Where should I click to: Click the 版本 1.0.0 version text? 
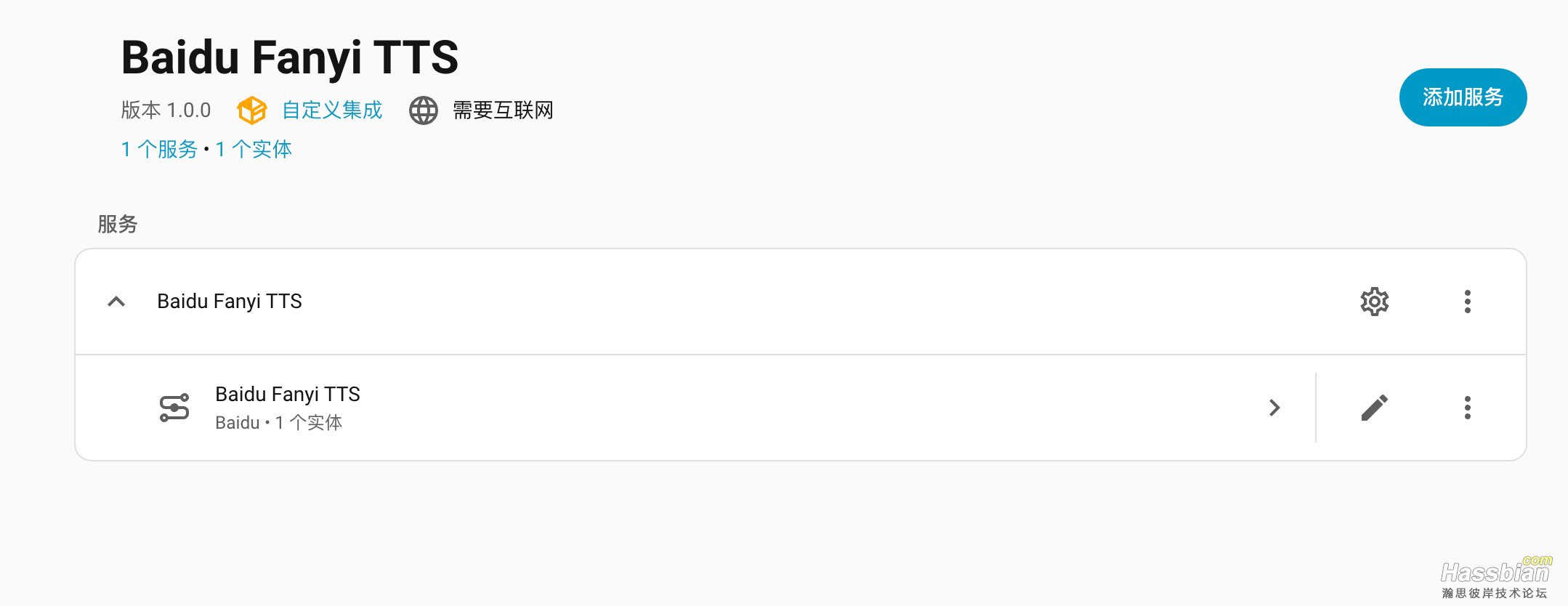pyautogui.click(x=166, y=110)
